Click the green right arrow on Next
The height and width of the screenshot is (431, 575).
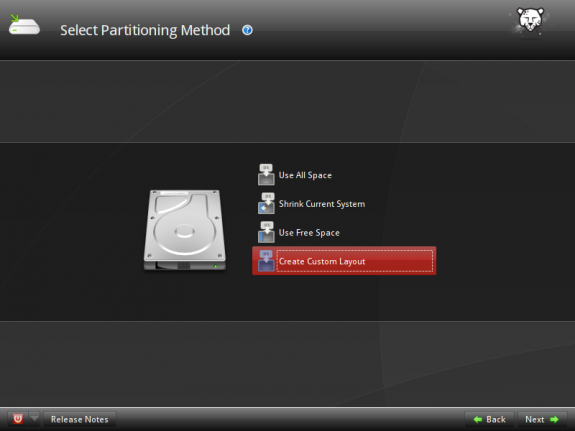tap(554, 419)
